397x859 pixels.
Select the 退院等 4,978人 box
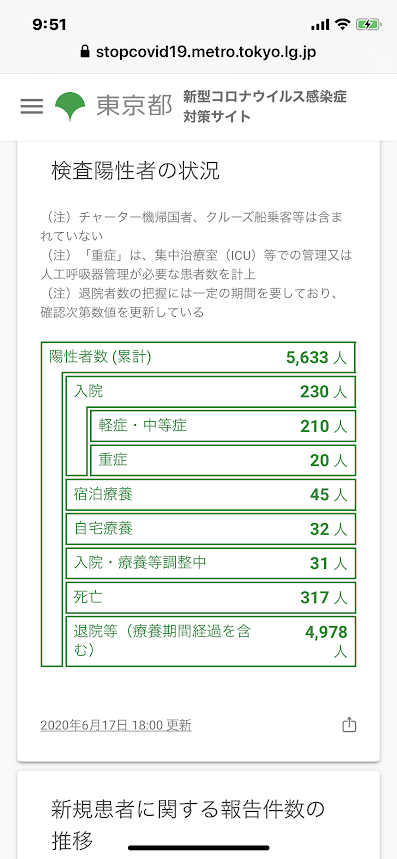point(211,641)
